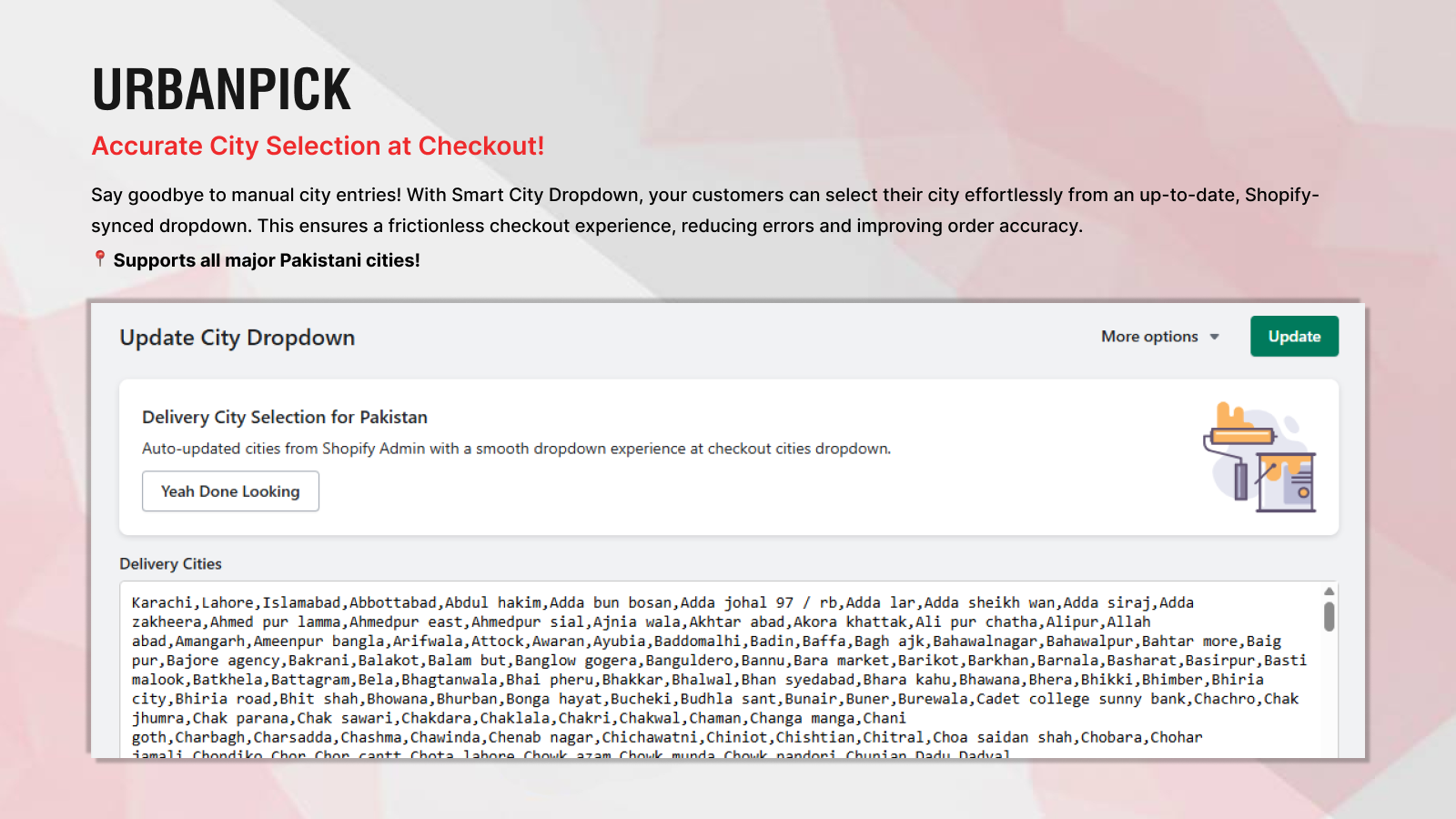
Task: Click the chevron next to More options
Action: tap(1214, 337)
